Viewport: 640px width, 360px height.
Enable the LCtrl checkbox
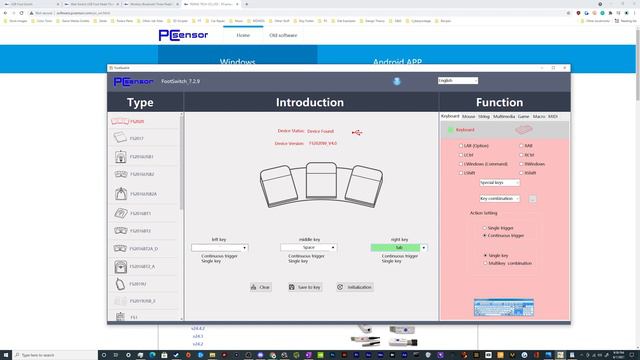coord(461,155)
